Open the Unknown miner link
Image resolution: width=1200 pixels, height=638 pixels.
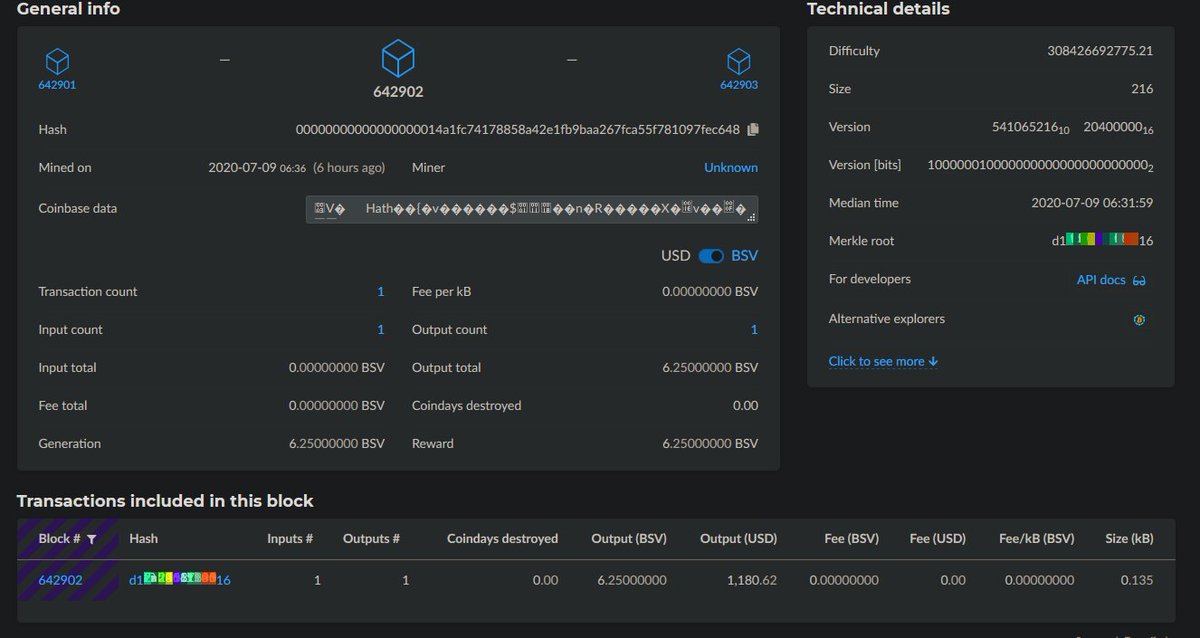[x=731, y=168]
